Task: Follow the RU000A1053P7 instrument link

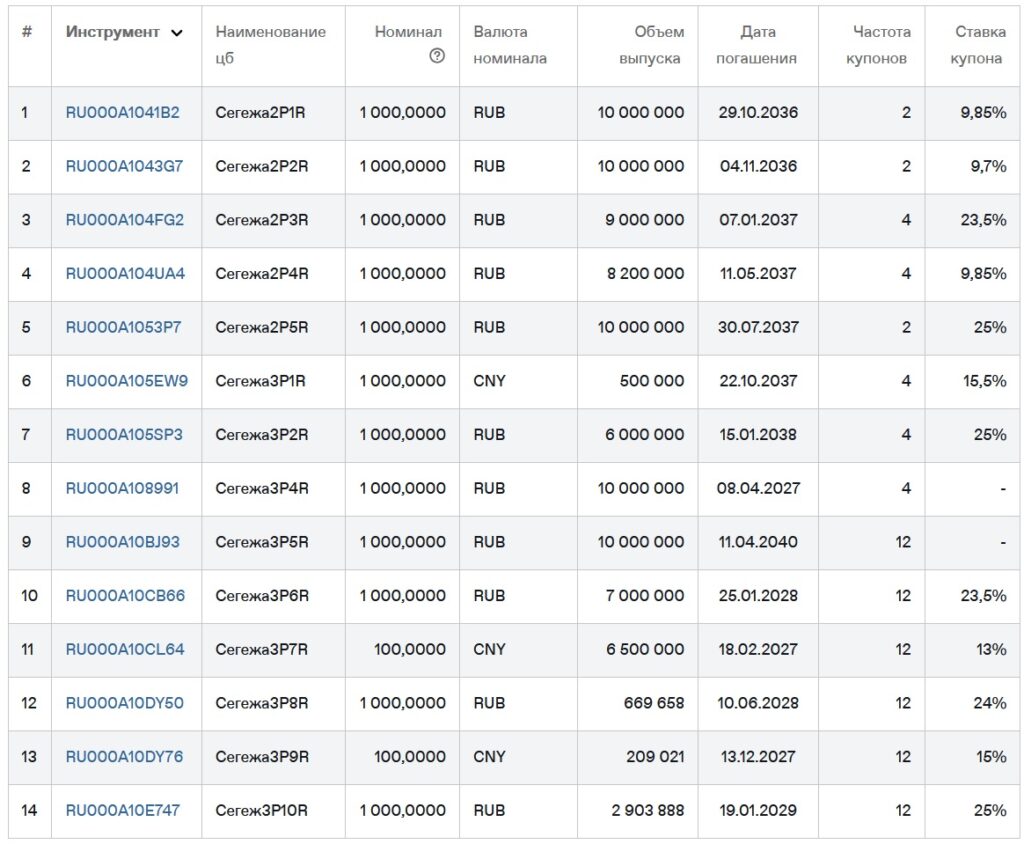Action: pyautogui.click(x=123, y=327)
